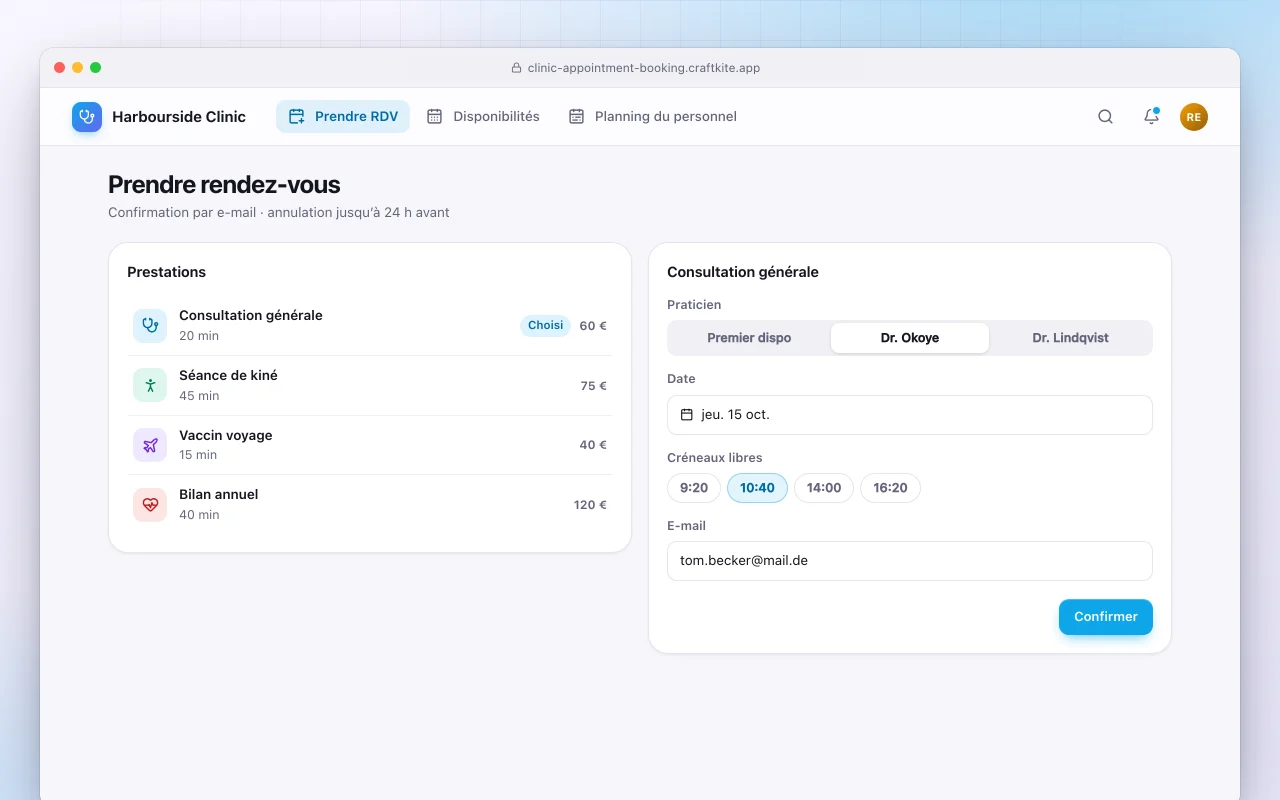
Task: Click the E-mail input field
Action: pos(910,561)
